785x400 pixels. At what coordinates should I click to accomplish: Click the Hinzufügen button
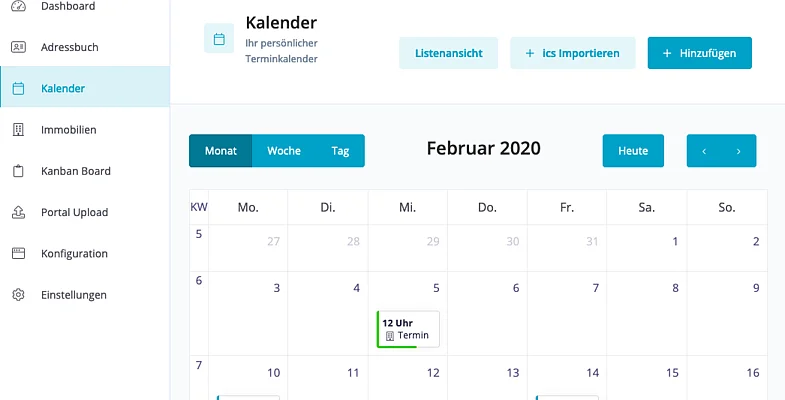(x=699, y=53)
